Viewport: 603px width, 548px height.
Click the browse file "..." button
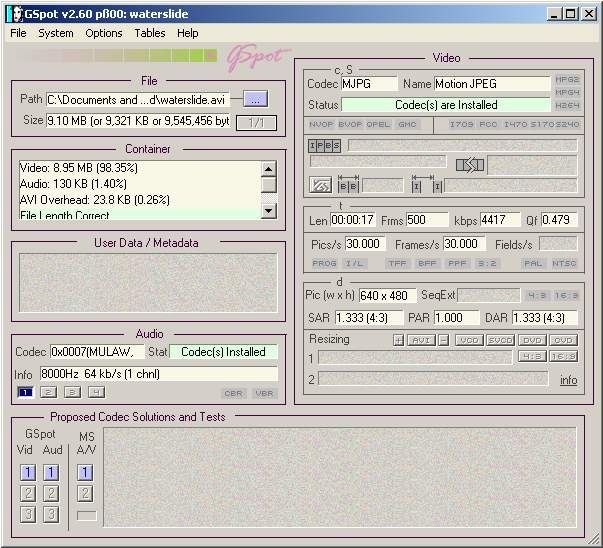(256, 99)
